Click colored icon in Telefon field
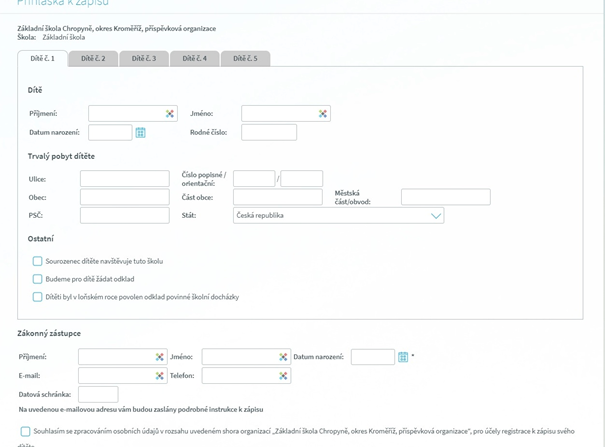This screenshot has width=605, height=447. [283, 376]
